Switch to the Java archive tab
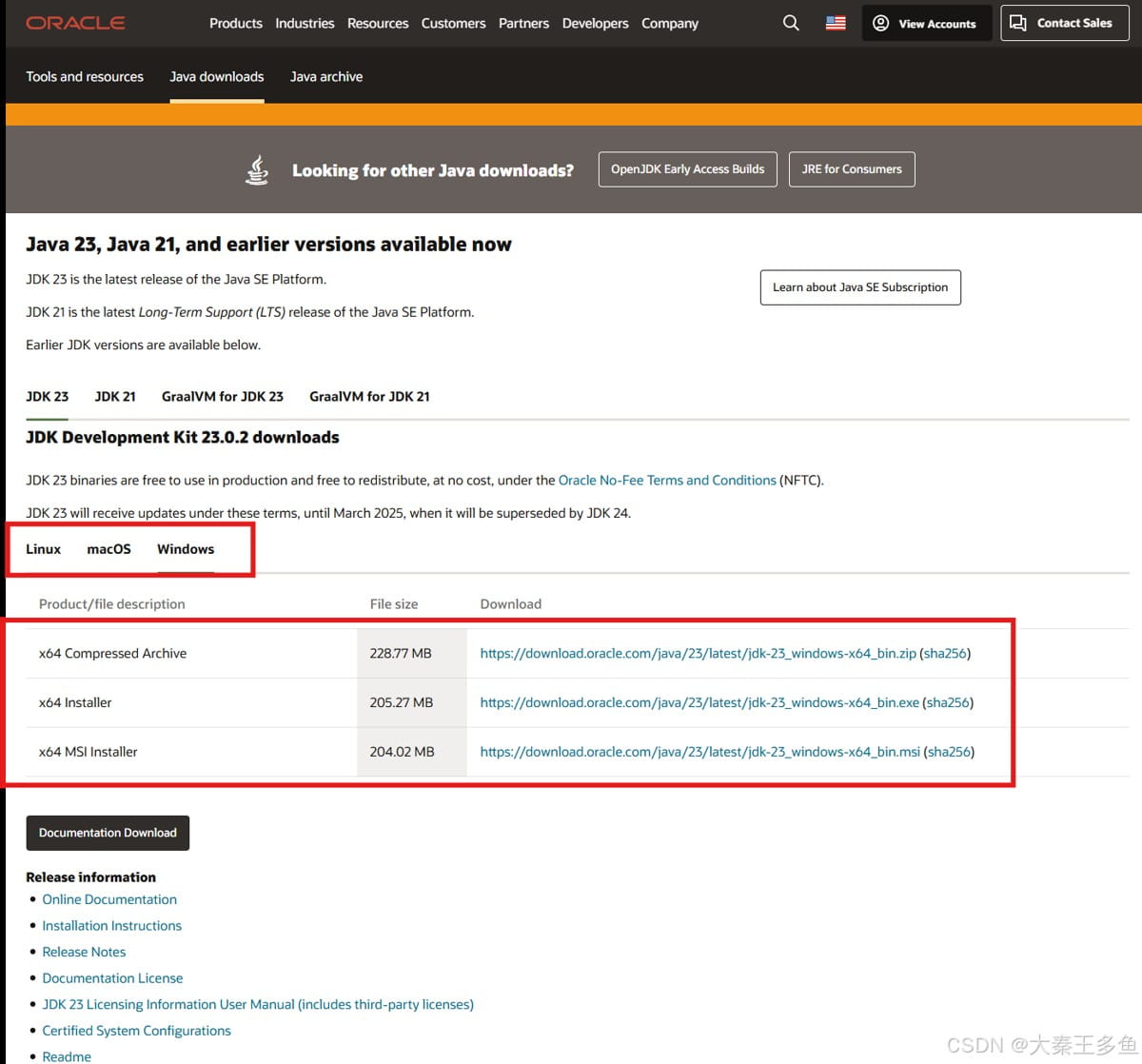The width and height of the screenshot is (1142, 1064). point(325,76)
